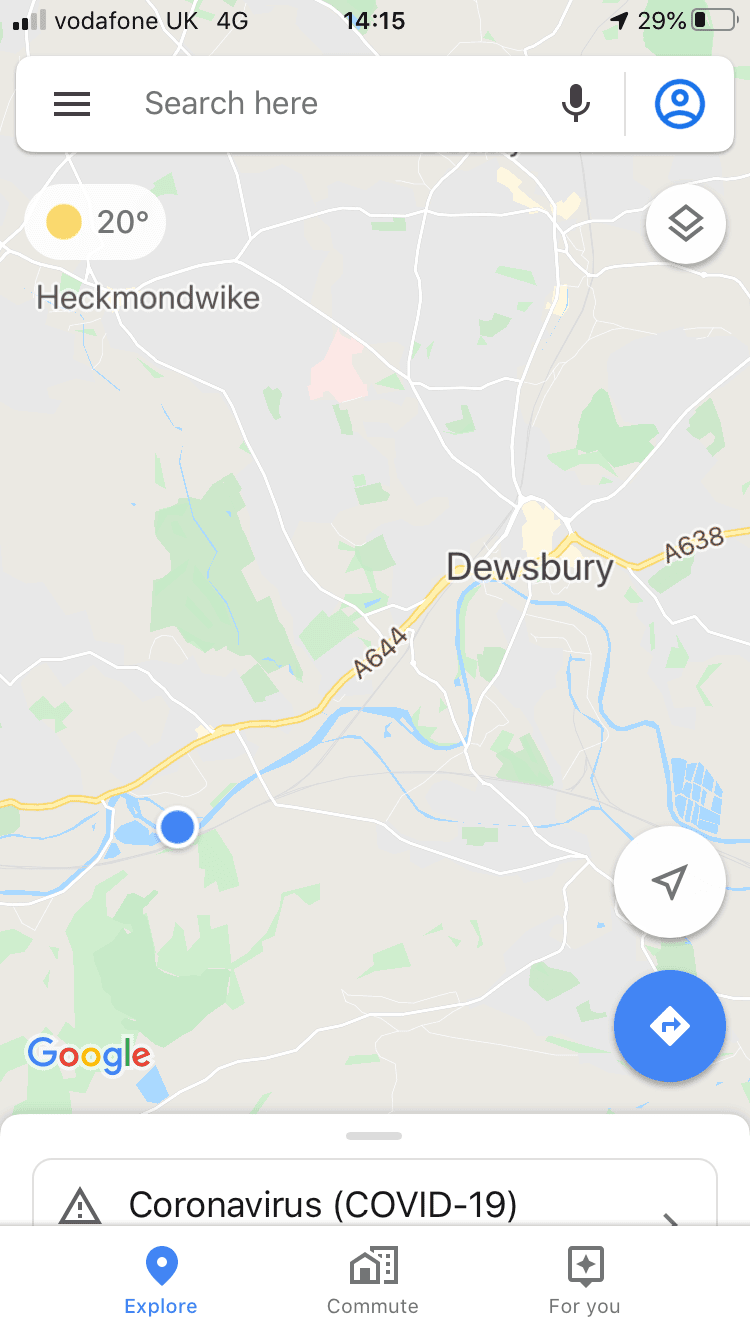Tap the microphone voice search icon
750x1334 pixels.
[576, 104]
